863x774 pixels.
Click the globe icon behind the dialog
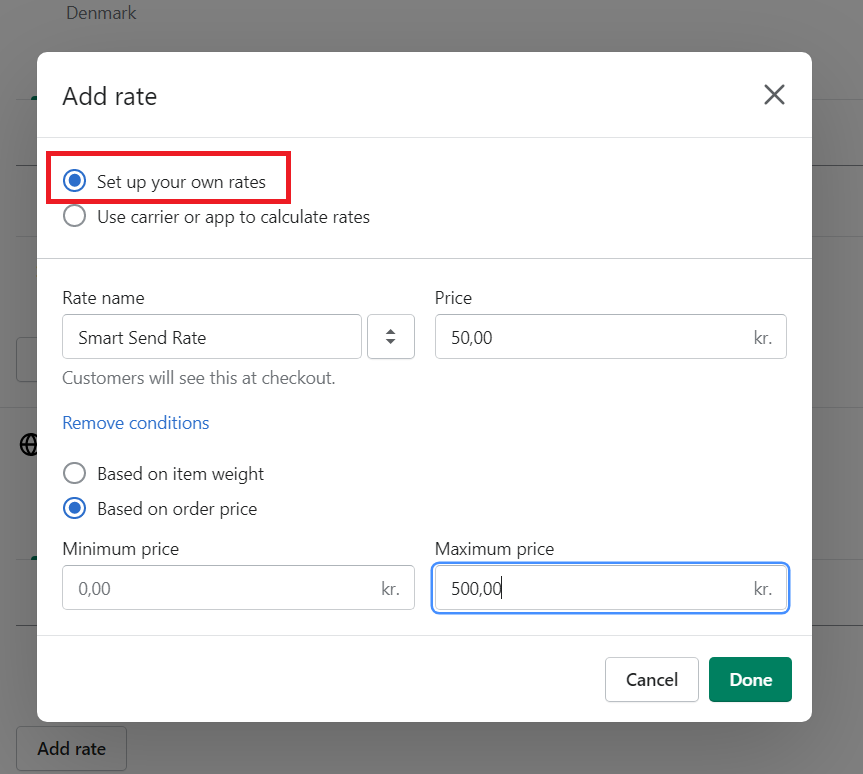coord(27,445)
